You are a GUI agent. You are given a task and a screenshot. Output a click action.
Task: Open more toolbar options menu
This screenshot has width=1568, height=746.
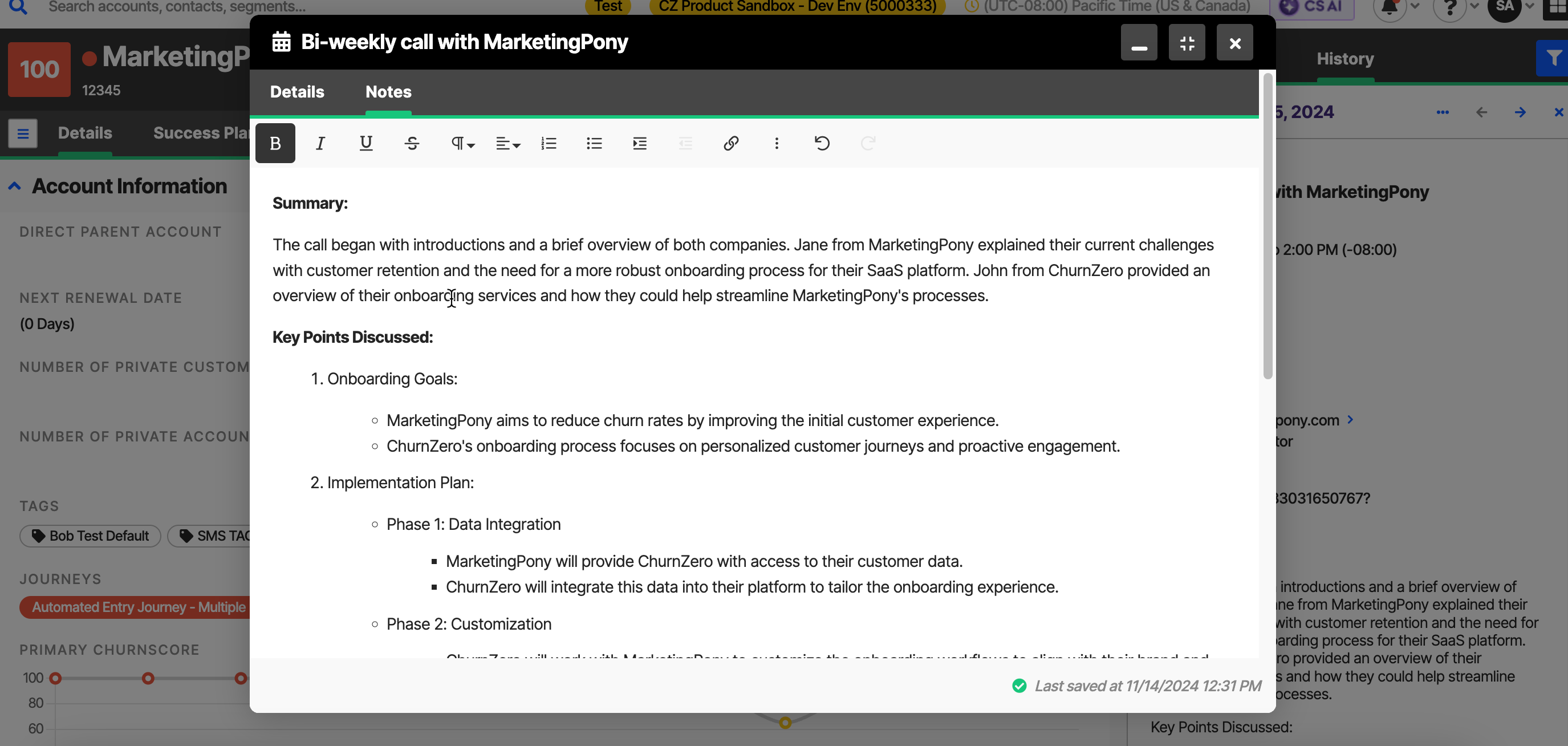[776, 143]
